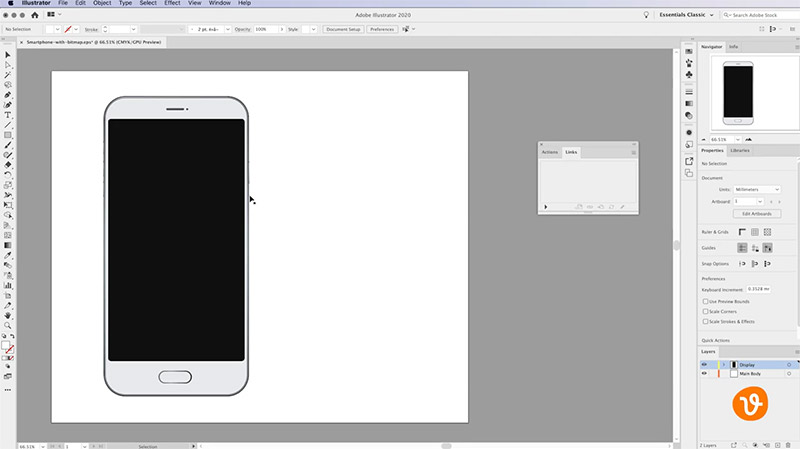Click the Keyboard Increment input field
Image resolution: width=800 pixels, height=449 pixels.
click(759, 289)
